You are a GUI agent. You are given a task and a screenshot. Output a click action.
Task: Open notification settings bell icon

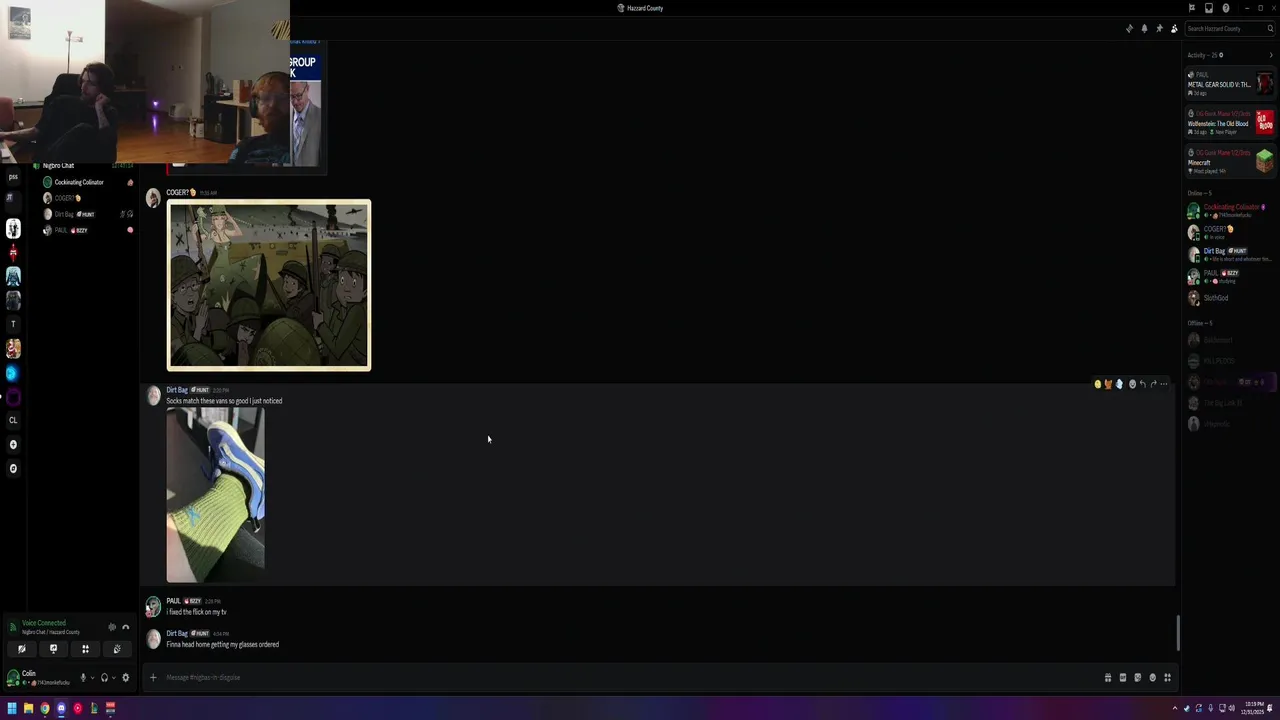pyautogui.click(x=1144, y=28)
